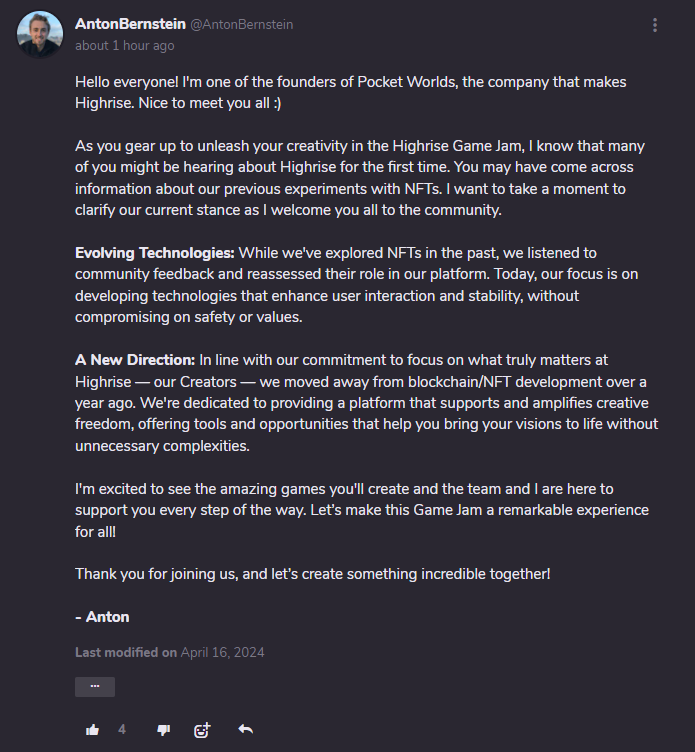
Task: Click the 'Evolving Technologies:' bold heading
Action: coord(155,253)
